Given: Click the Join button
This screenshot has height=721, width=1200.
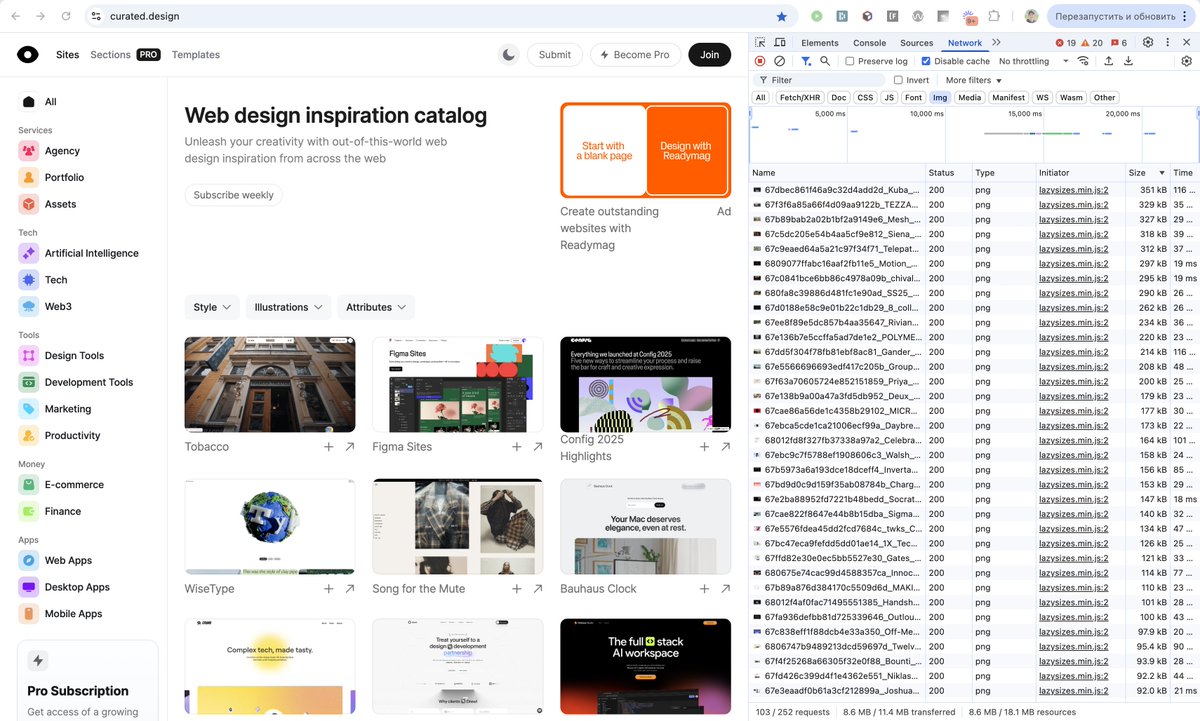Looking at the screenshot, I should 709,55.
